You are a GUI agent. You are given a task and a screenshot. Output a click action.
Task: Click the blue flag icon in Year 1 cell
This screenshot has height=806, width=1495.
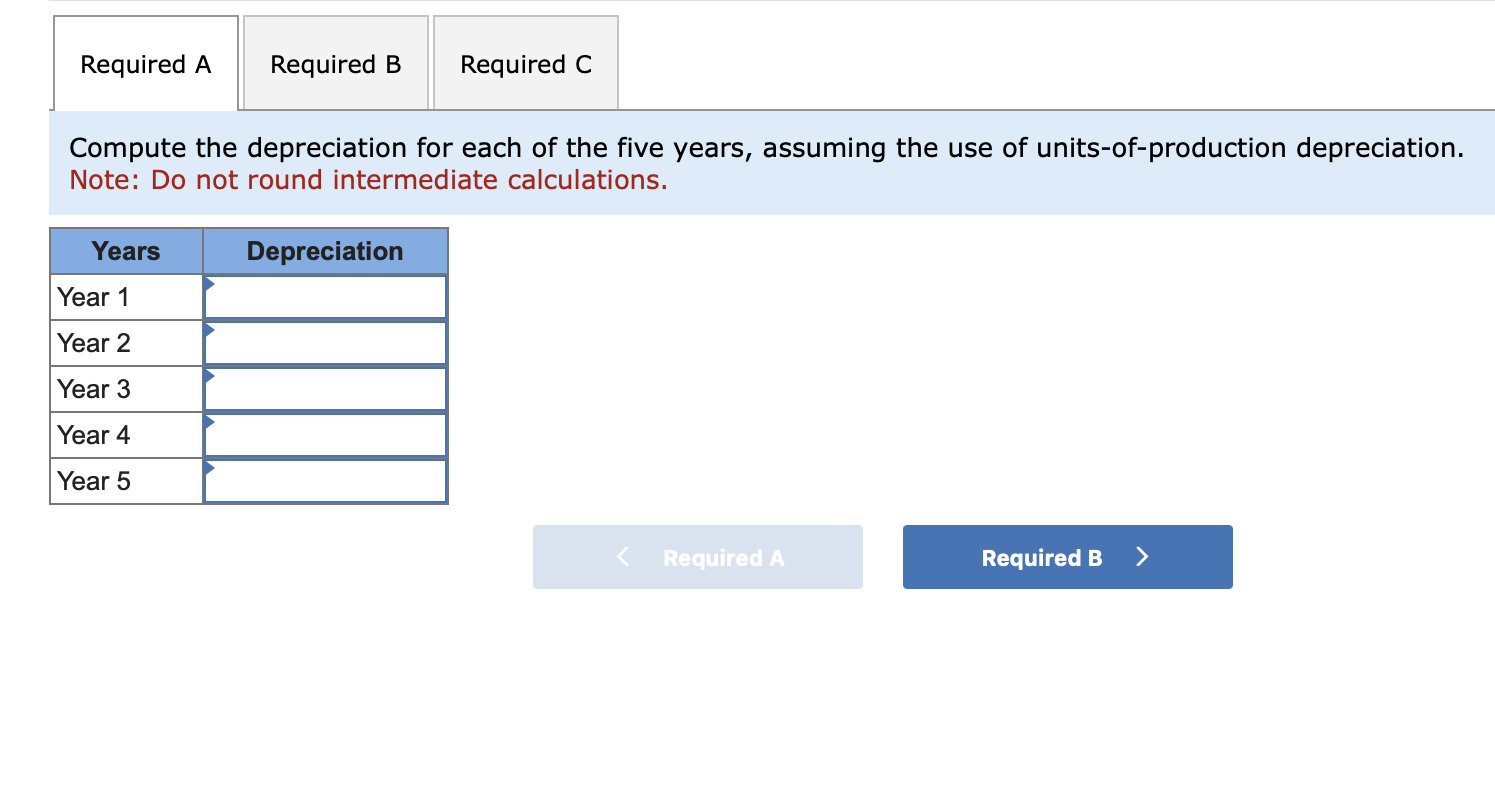point(209,283)
